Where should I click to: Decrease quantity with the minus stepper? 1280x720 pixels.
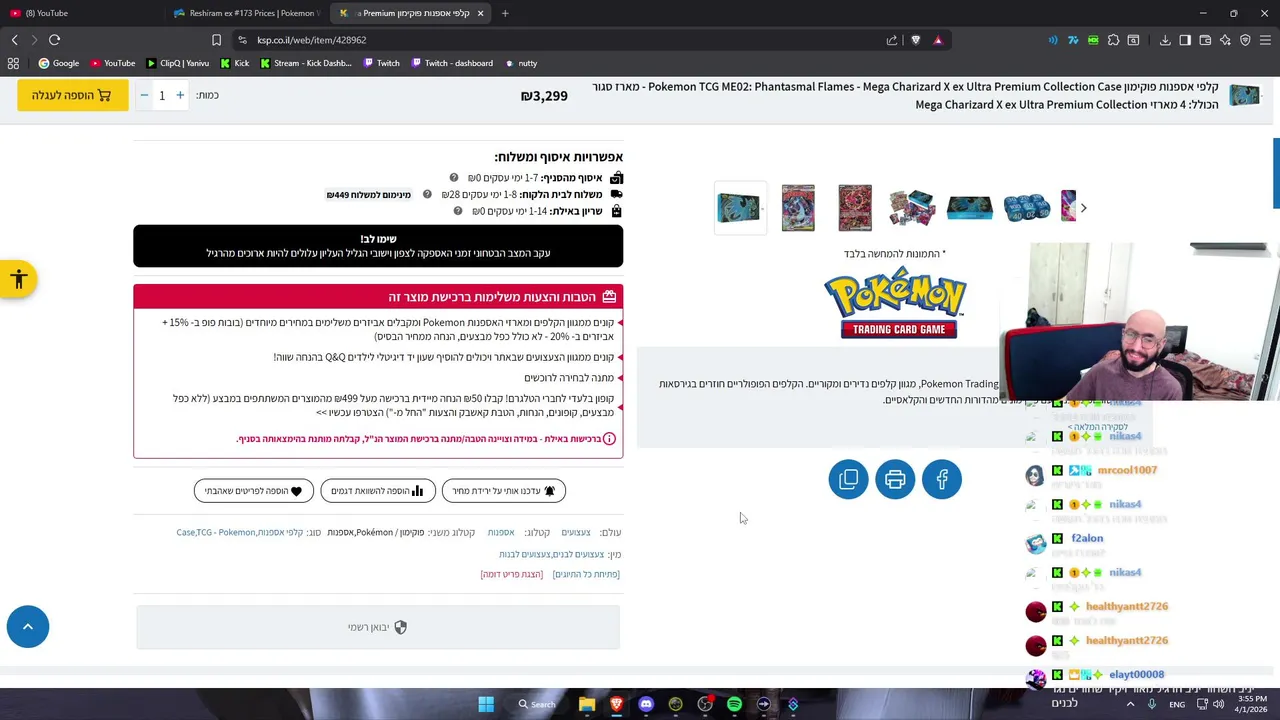[144, 95]
